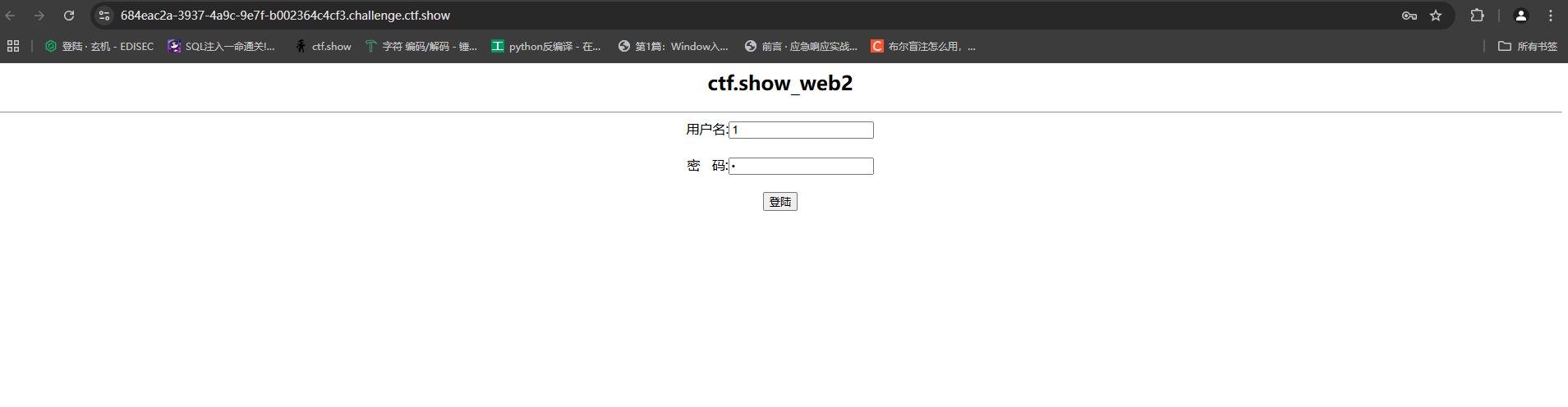The height and width of the screenshot is (407, 1568).
Task: Open Chrome three-dot menu
Action: [x=1551, y=16]
